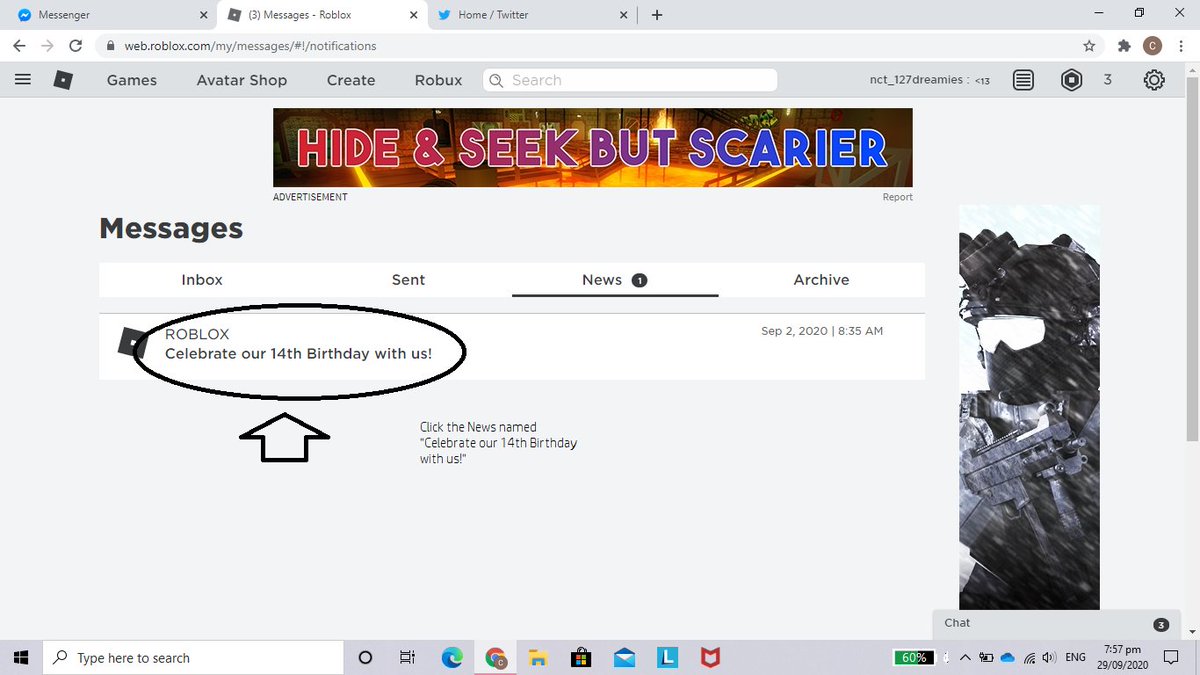Viewport: 1200px width, 675px height.
Task: Open the blue L app in taskbar
Action: pos(668,657)
